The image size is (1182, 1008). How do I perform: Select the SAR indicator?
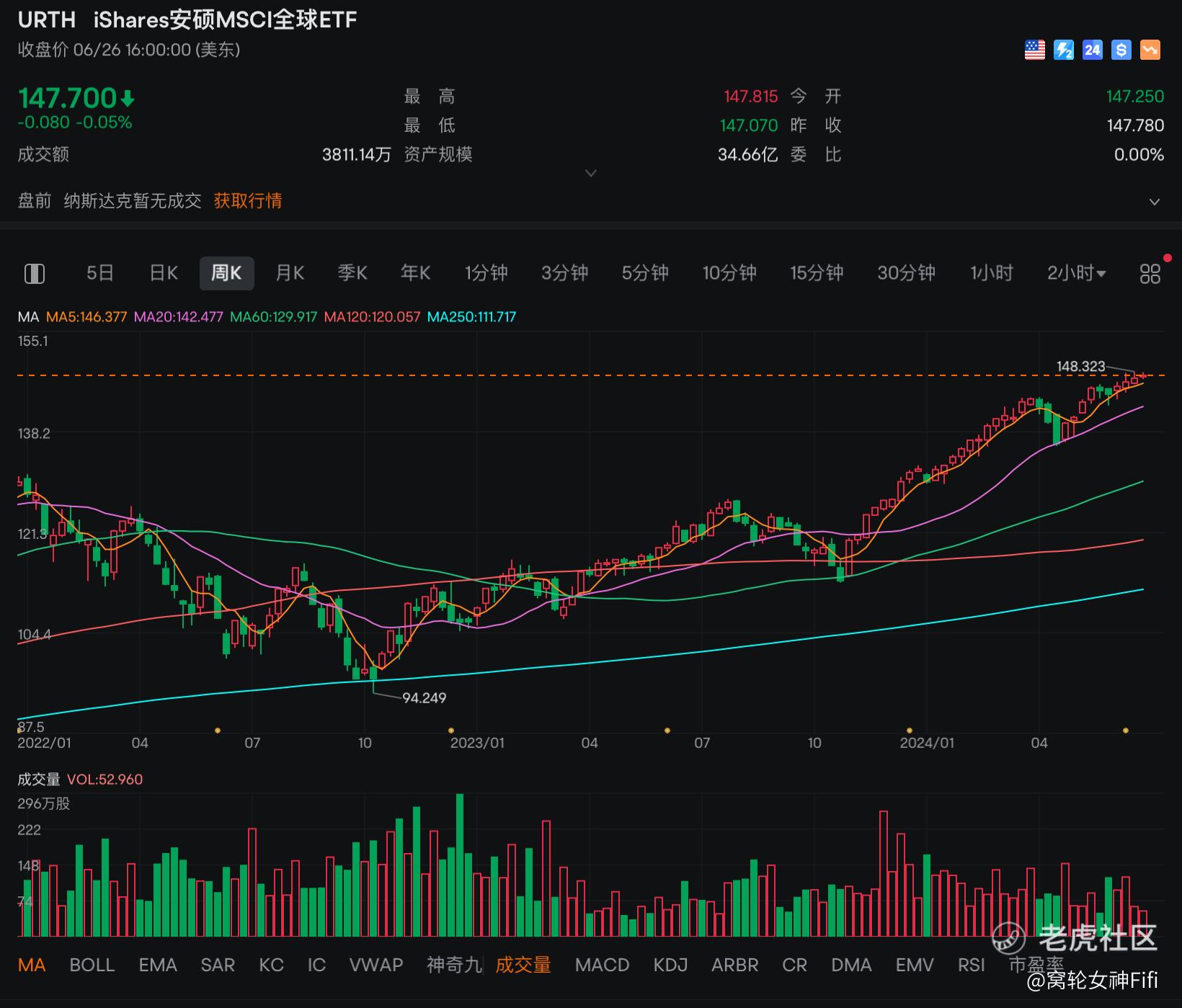point(218,965)
